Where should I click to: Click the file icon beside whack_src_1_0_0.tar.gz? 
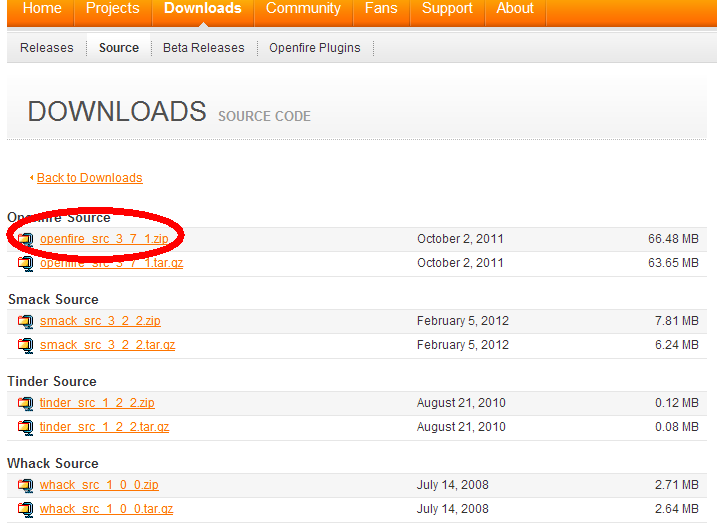point(26,509)
